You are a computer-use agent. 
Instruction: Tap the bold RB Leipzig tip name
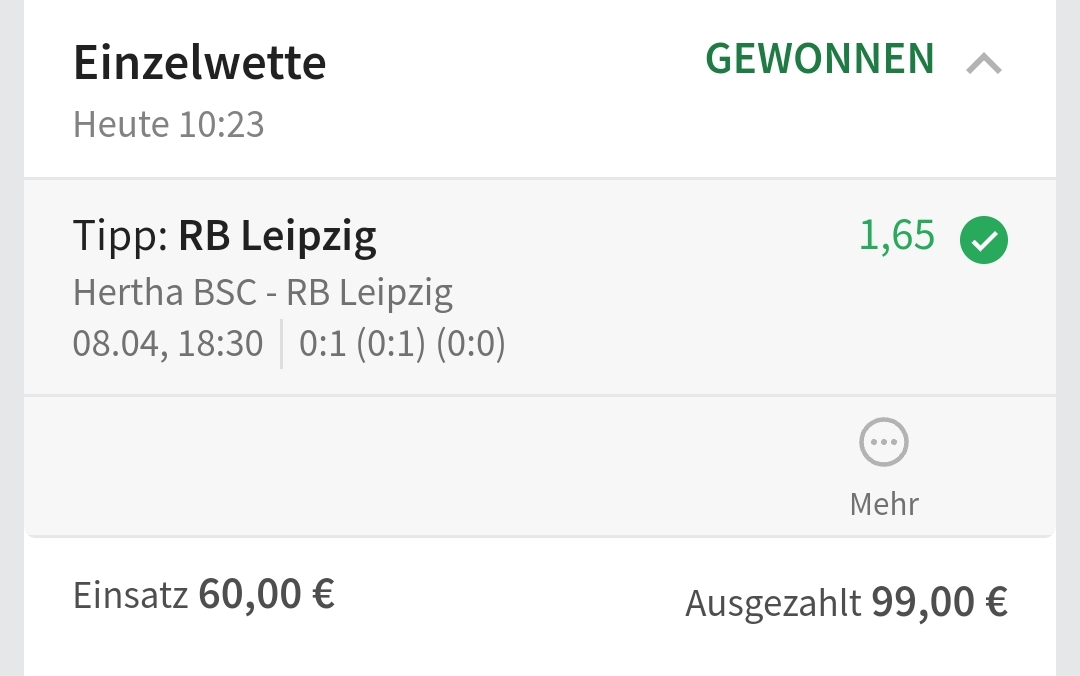[277, 237]
